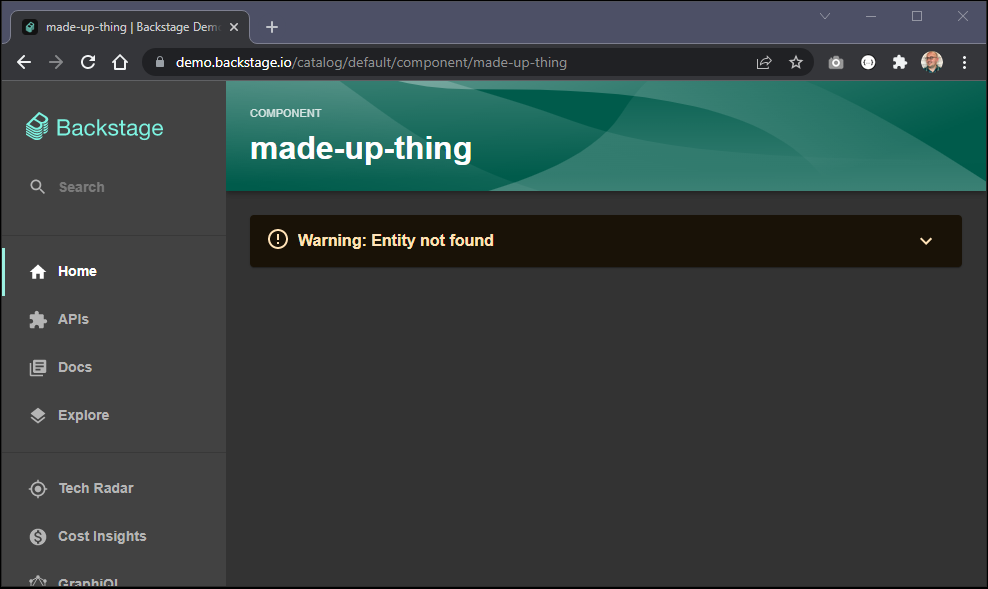Viewport: 988px width, 589px height.
Task: Click the Home house icon
Action: pos(38,272)
